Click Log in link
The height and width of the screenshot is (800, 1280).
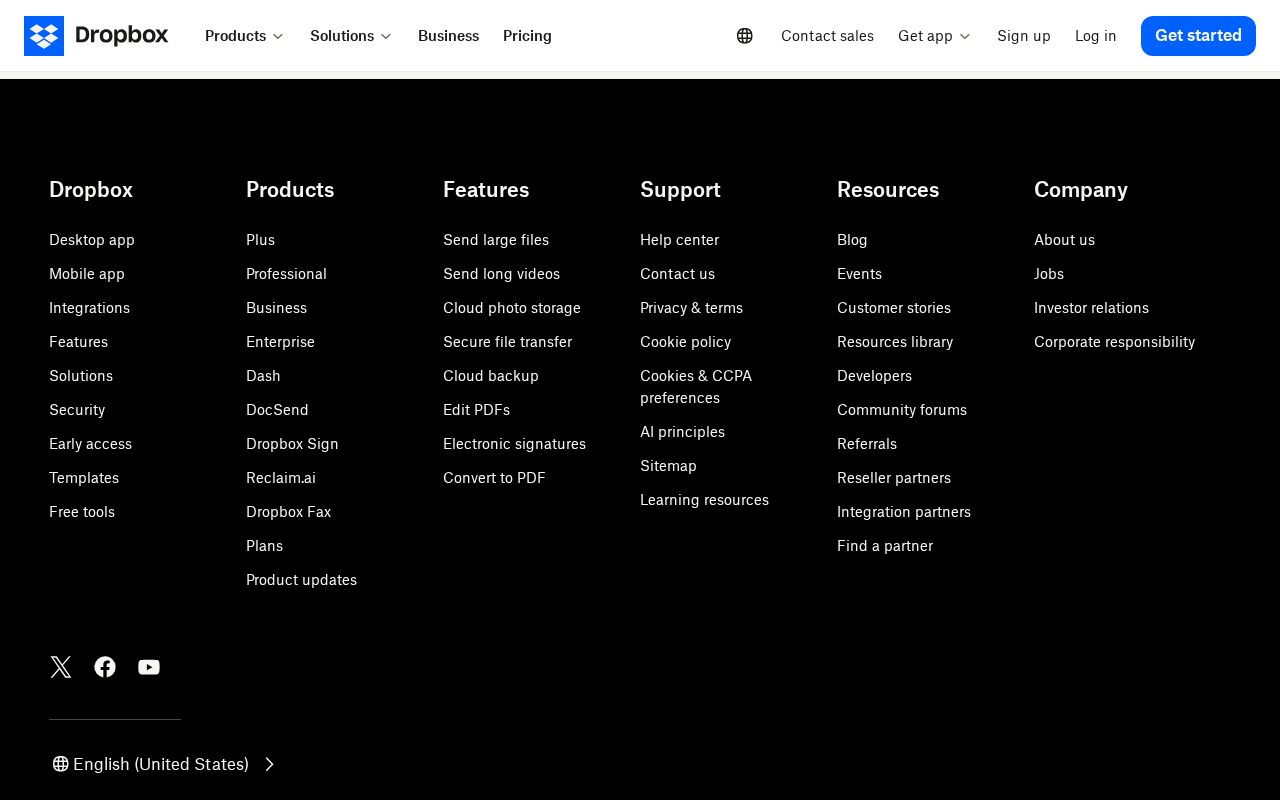(x=1096, y=36)
